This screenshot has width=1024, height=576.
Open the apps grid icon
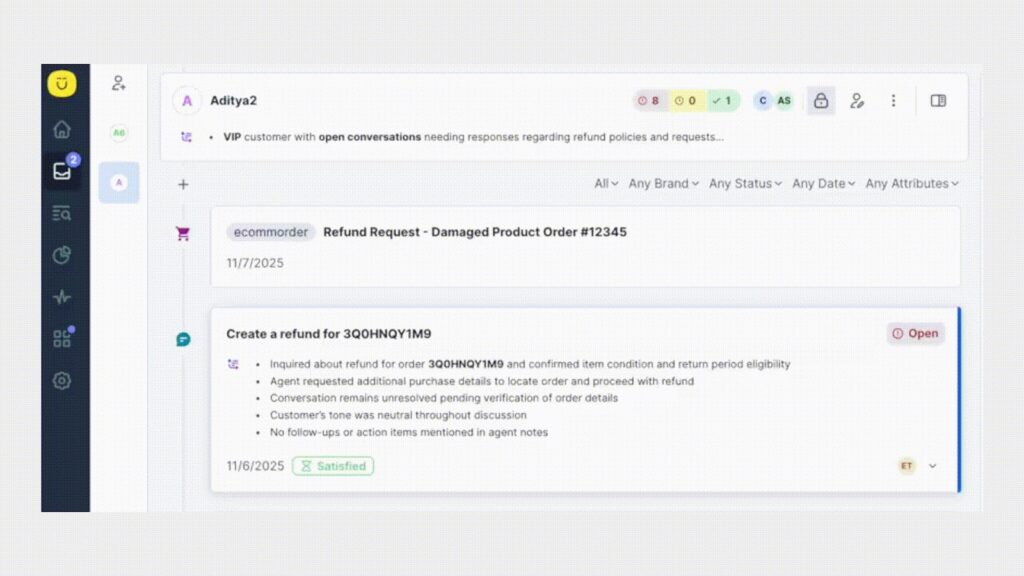[62, 338]
